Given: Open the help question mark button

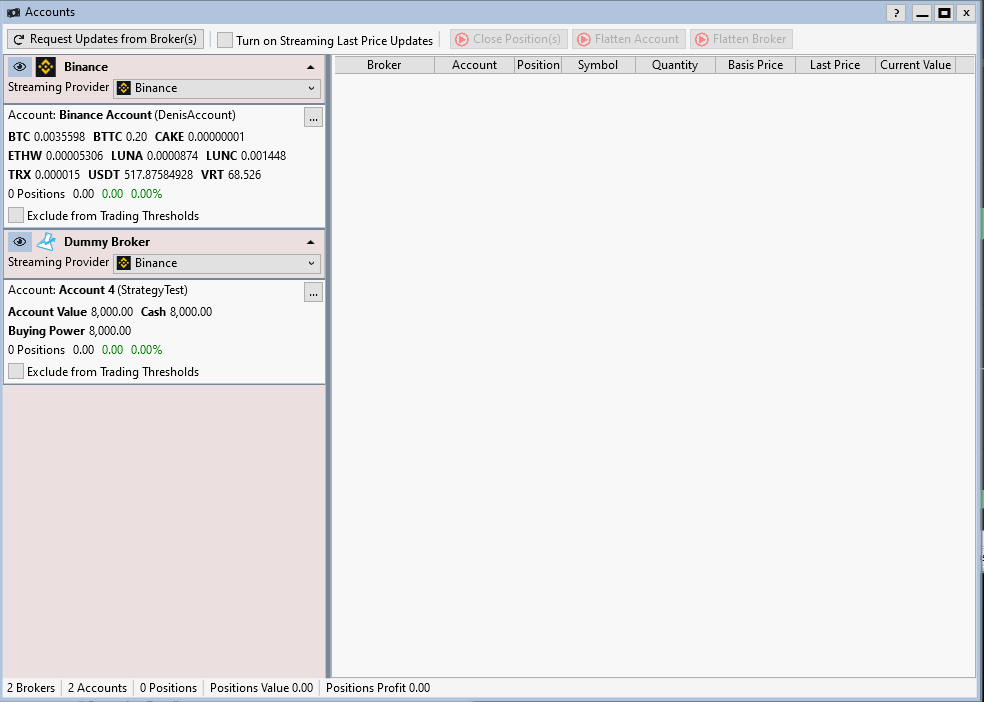Looking at the screenshot, I should pos(897,13).
